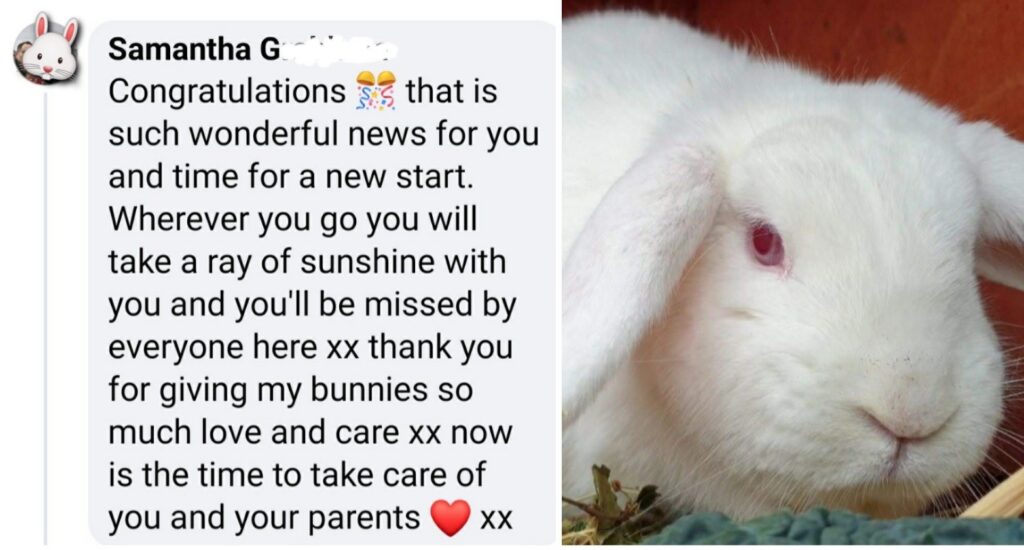Click the party popper emoji

376,90
